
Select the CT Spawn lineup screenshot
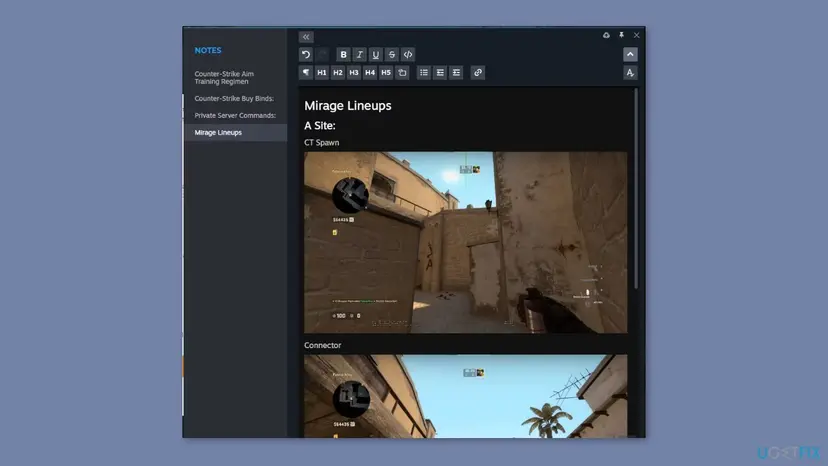(465, 243)
